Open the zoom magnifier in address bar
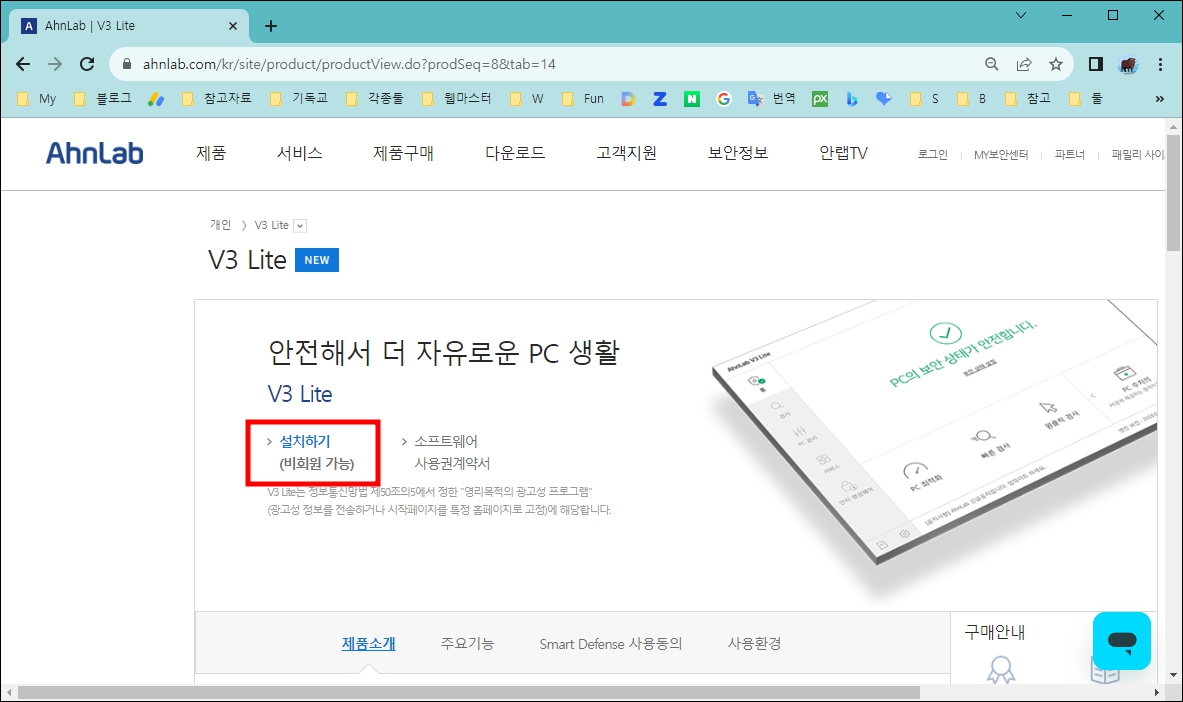Screen dimensions: 1183x702 [991, 64]
